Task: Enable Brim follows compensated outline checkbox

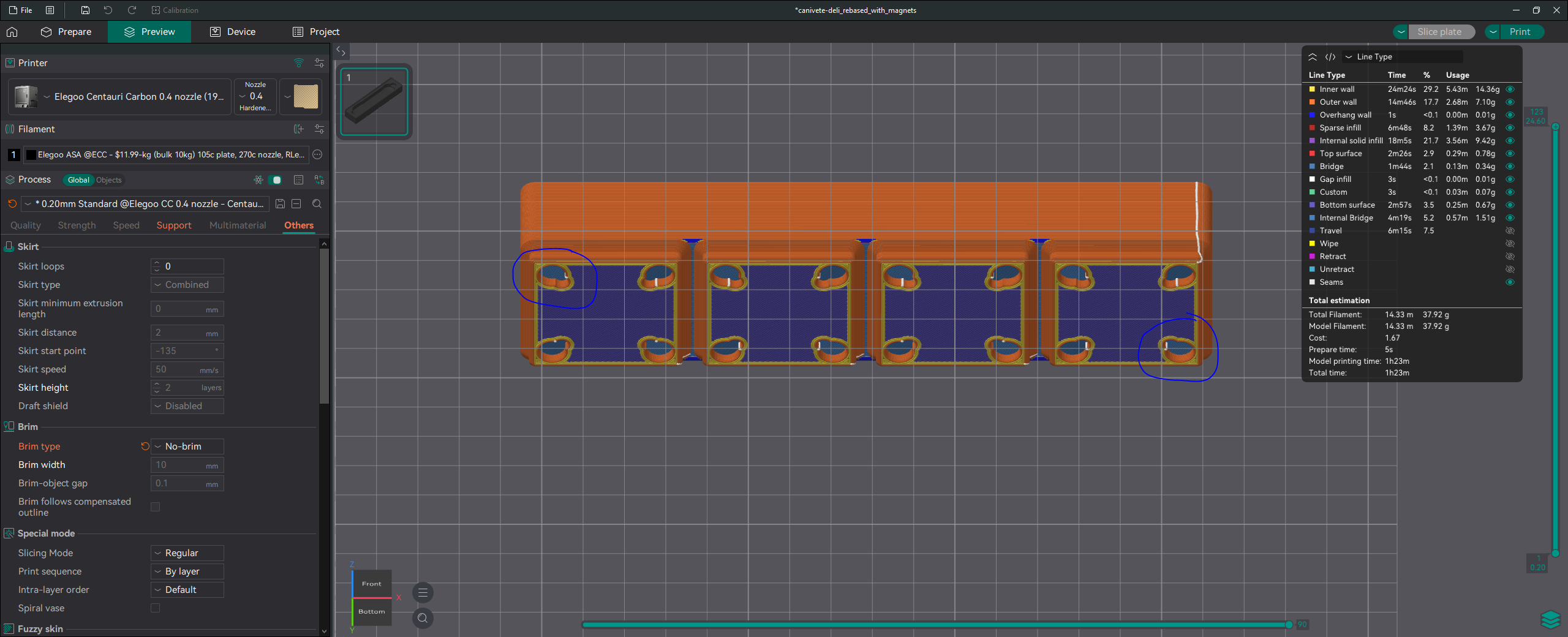Action: click(x=156, y=507)
